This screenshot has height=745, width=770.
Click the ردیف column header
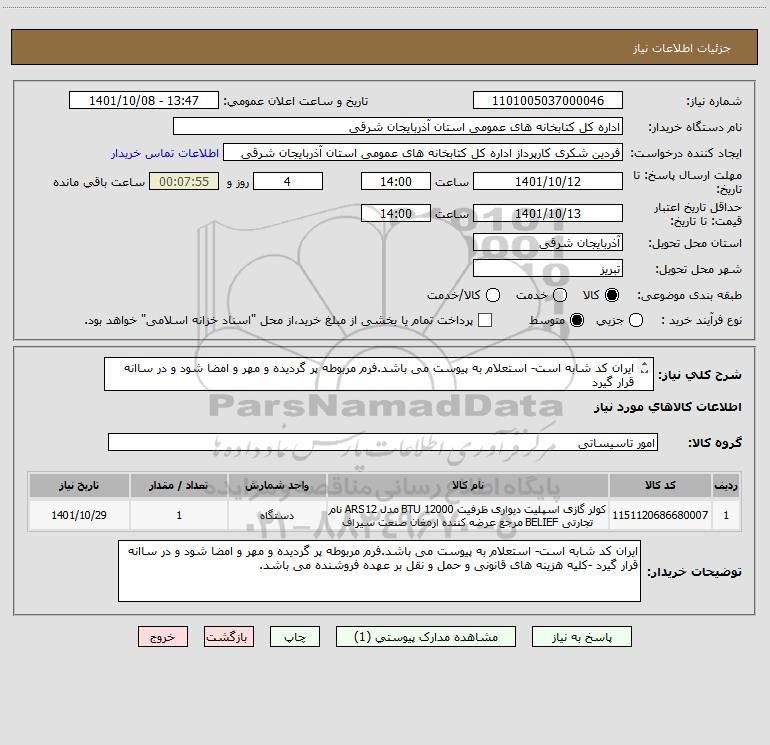(726, 485)
